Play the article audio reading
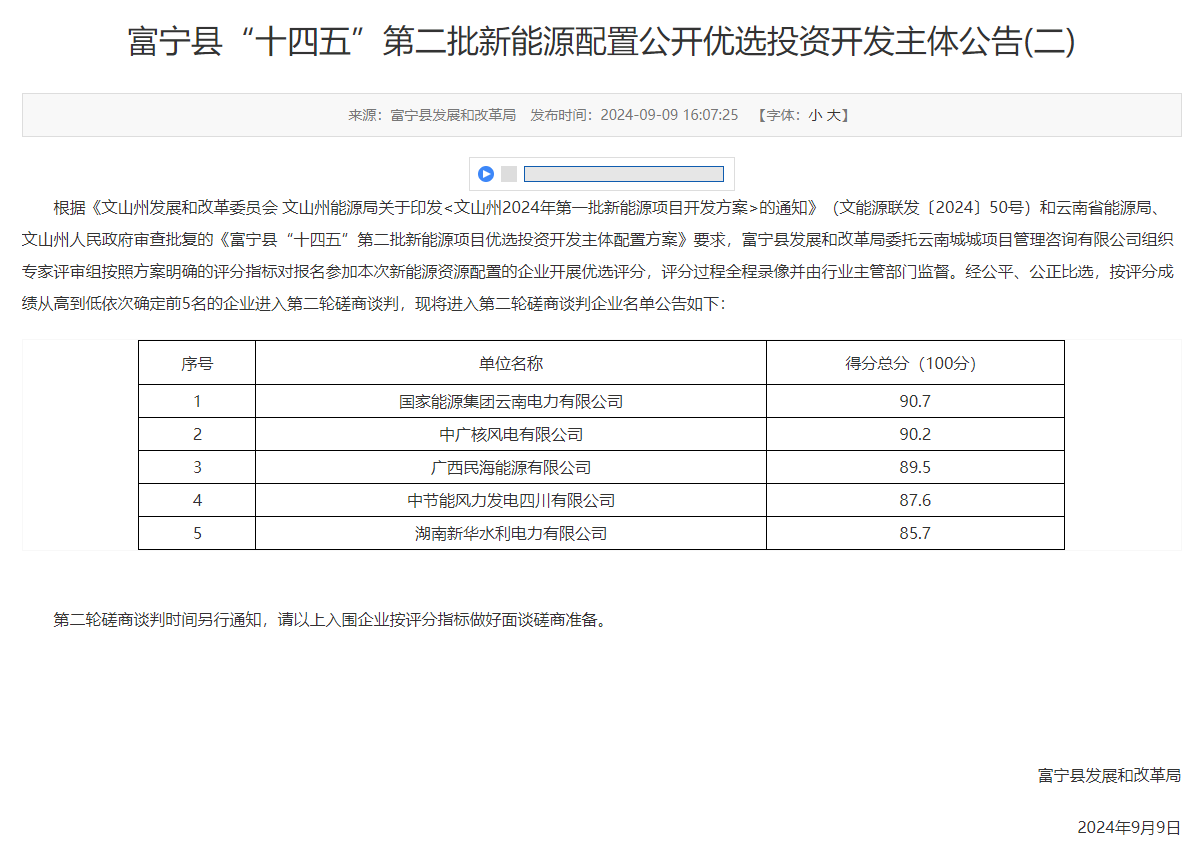This screenshot has height=854, width=1198. pos(486,174)
